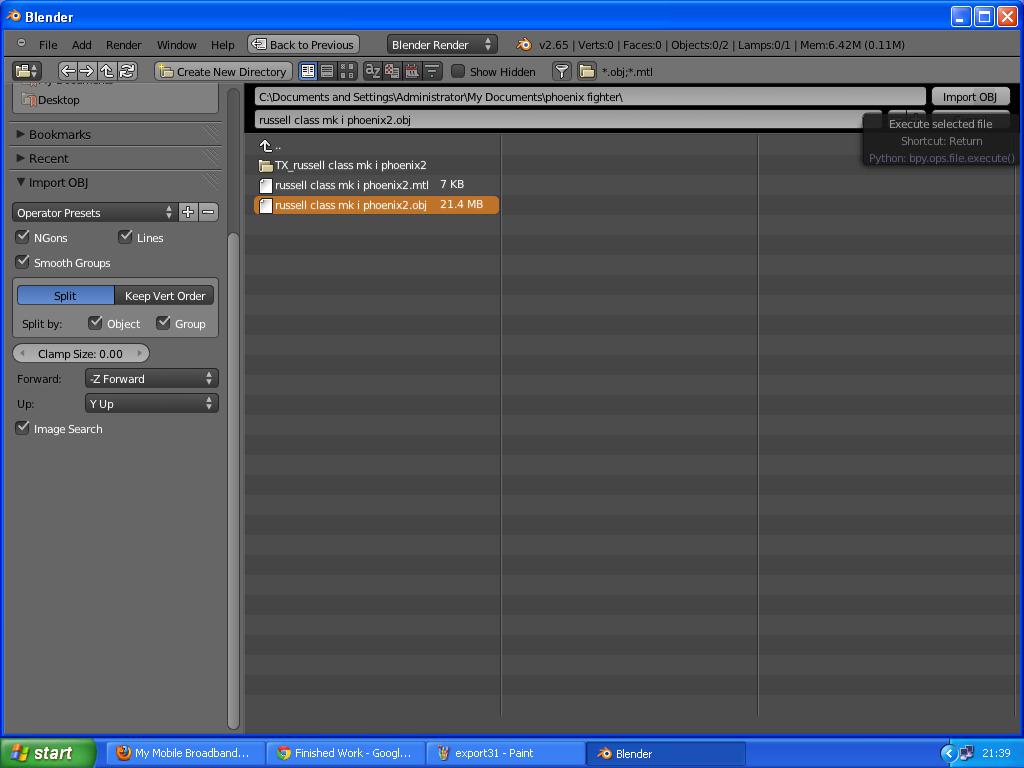Switch to long list display mode
The height and width of the screenshot is (768, 1024).
point(327,71)
